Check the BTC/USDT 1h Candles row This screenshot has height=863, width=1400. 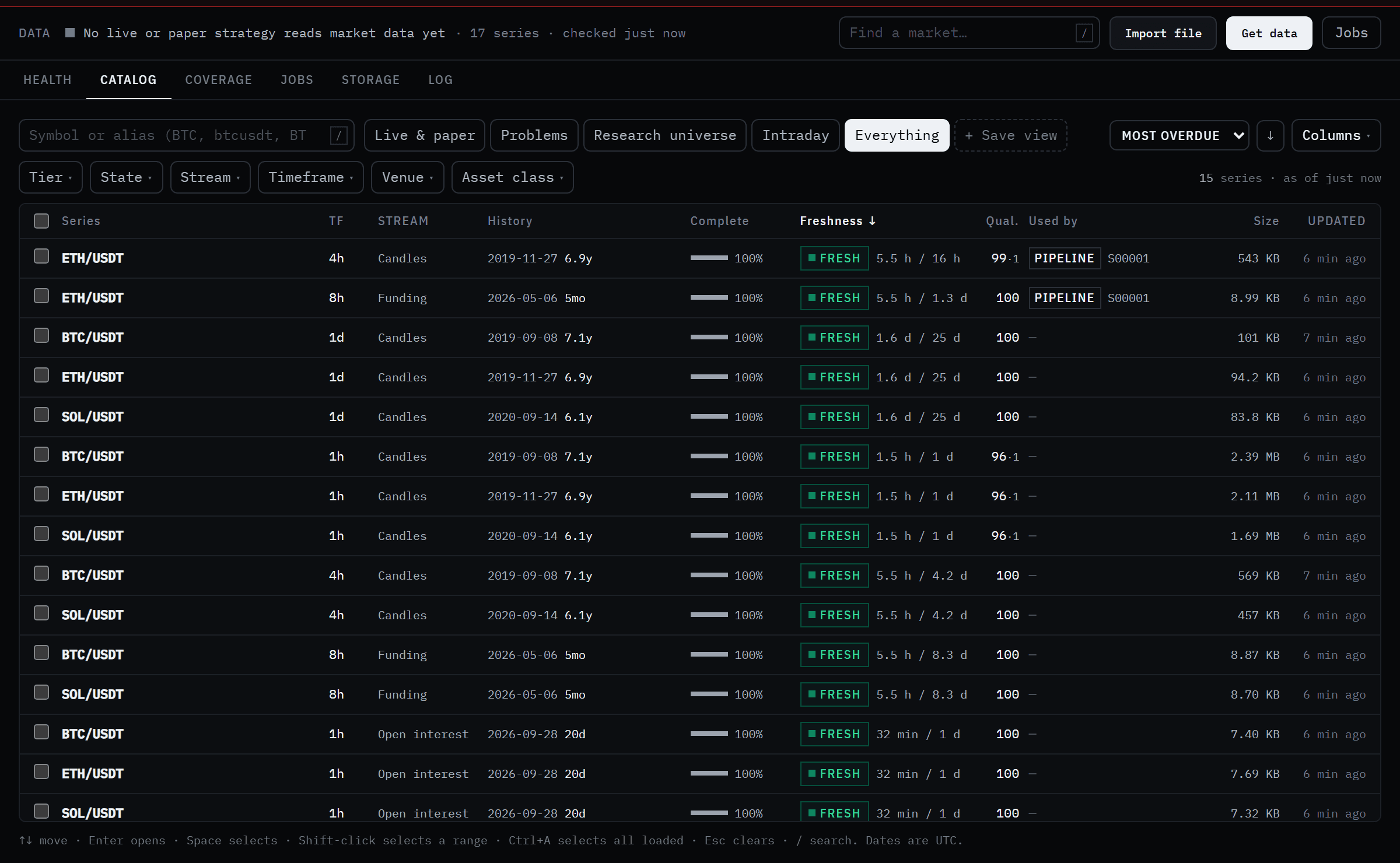coord(41,455)
